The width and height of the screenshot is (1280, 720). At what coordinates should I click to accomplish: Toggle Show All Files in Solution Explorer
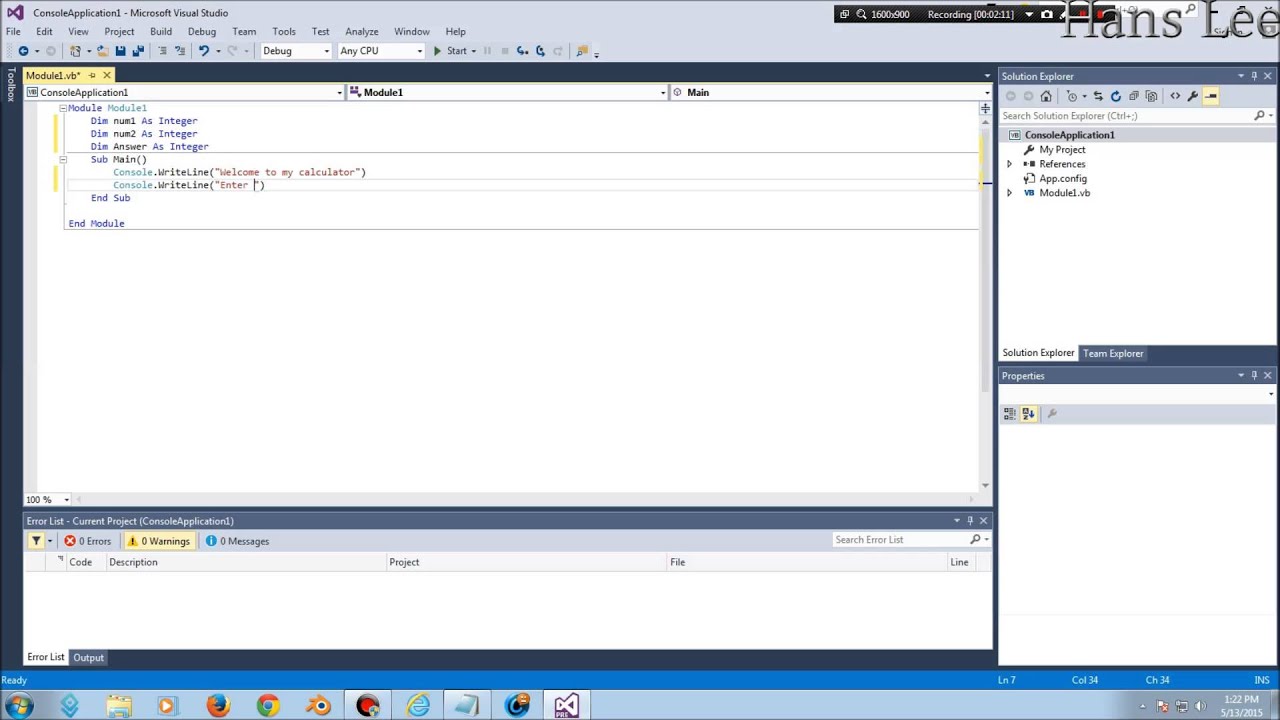(1152, 96)
